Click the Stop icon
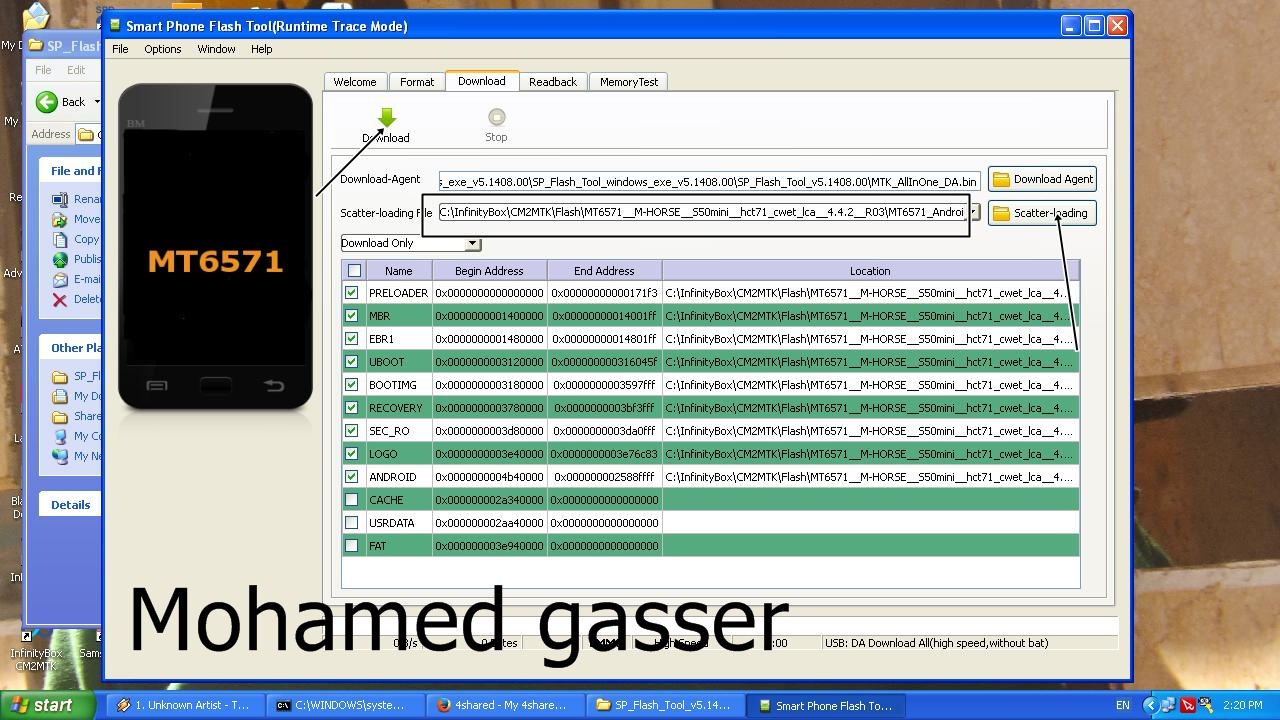This screenshot has width=1280, height=720. pyautogui.click(x=496, y=117)
